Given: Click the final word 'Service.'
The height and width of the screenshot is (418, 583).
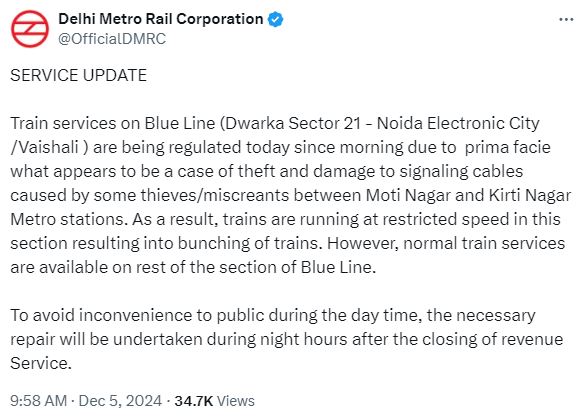Looking at the screenshot, I should coord(41,363).
